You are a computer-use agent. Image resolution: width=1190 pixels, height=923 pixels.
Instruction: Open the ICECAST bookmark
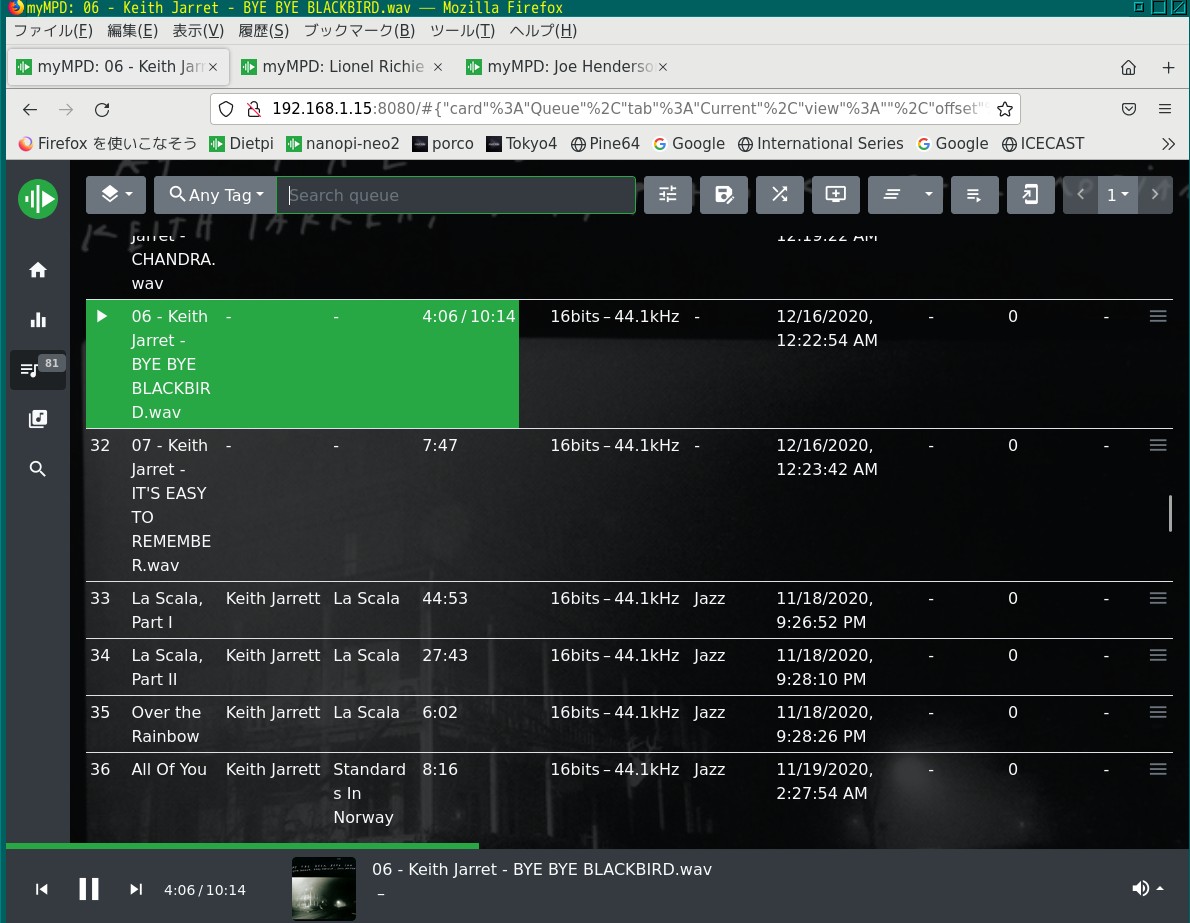click(x=1042, y=143)
